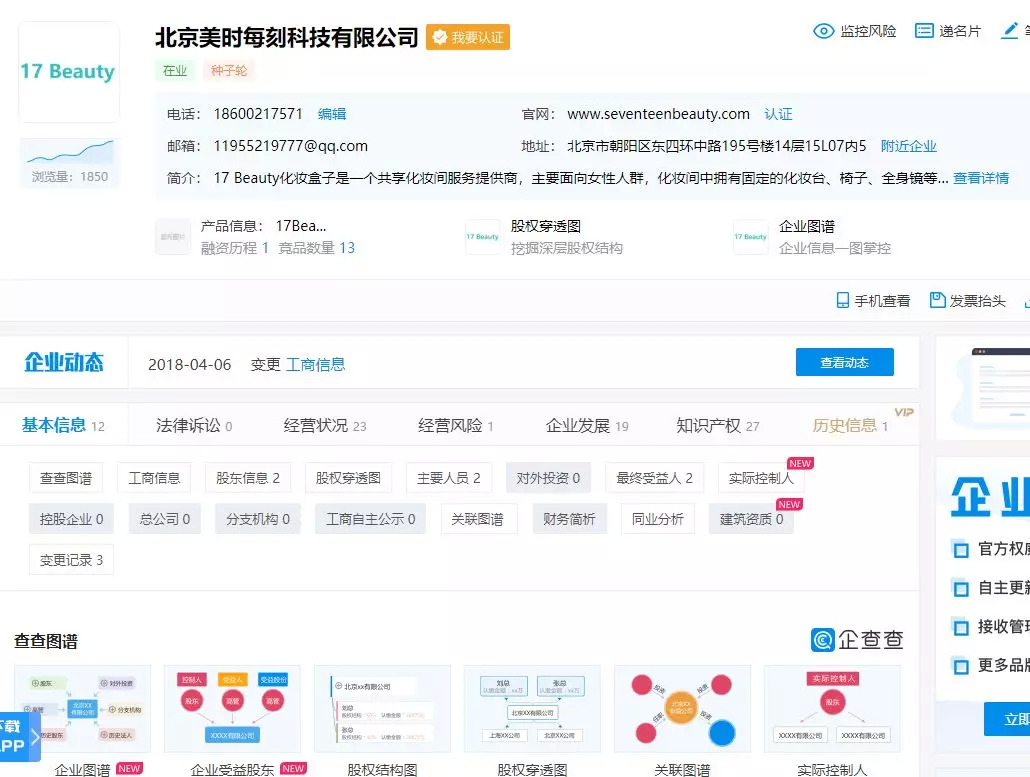Open the 股权穿透图 diagram thumbnail
This screenshot has width=1030, height=777.
532,709
